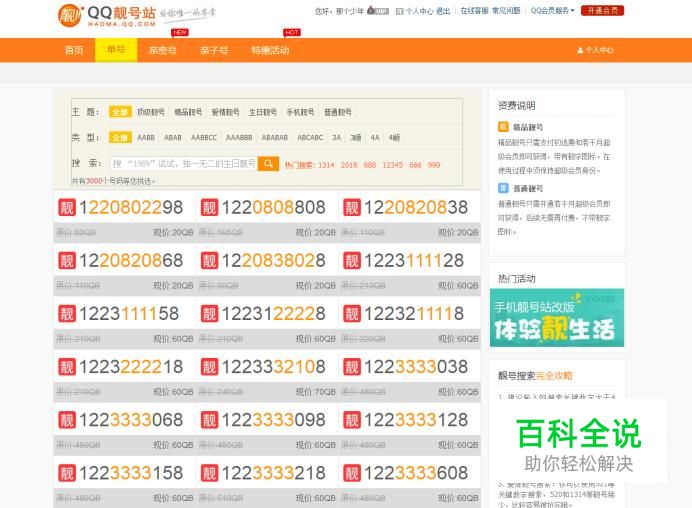
Task: Open 个人中心 in the orange navigation bar
Action: pyautogui.click(x=595, y=50)
